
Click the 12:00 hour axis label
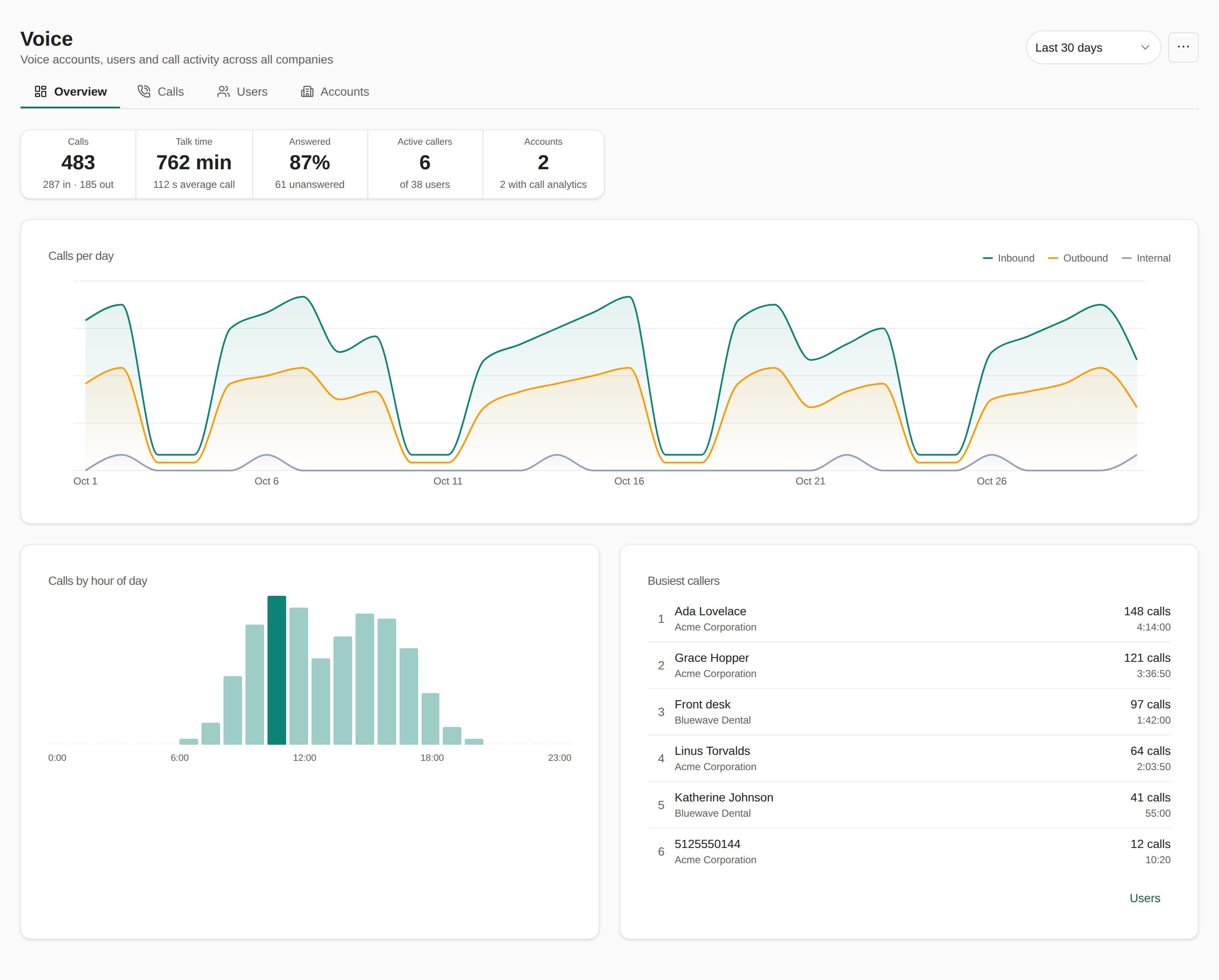coord(304,757)
